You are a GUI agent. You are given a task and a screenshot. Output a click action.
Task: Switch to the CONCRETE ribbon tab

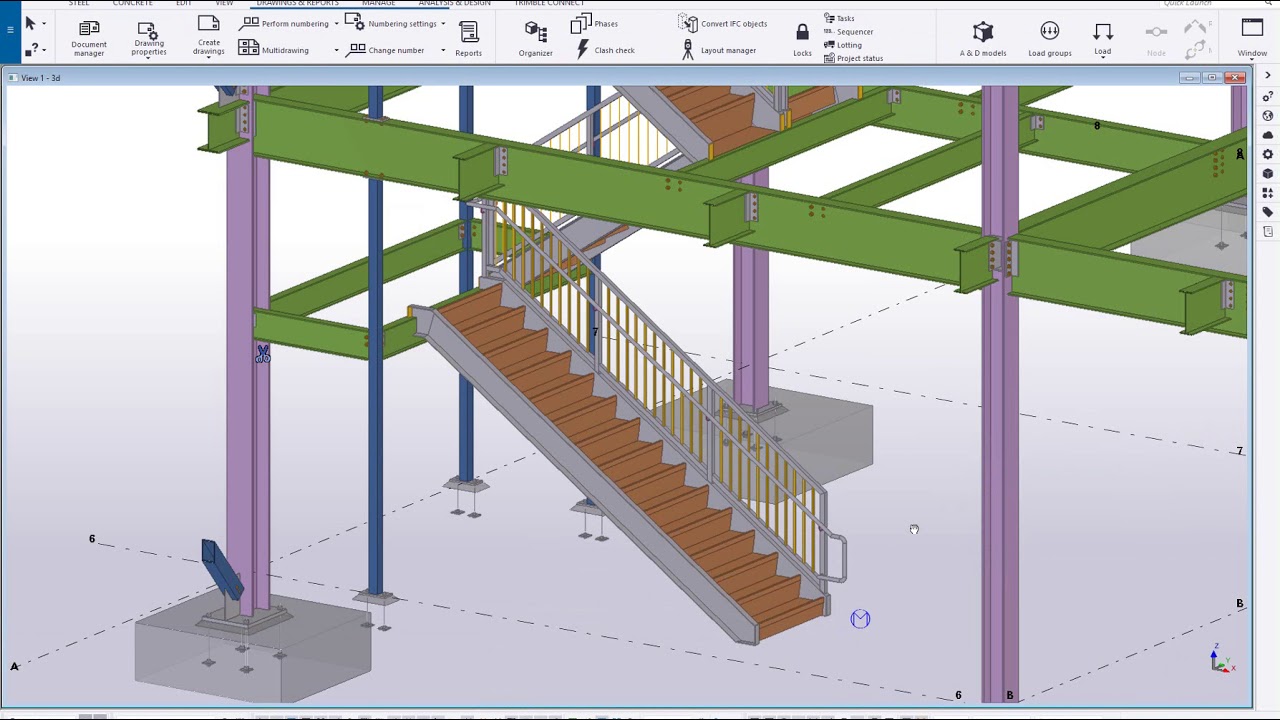pyautogui.click(x=132, y=4)
